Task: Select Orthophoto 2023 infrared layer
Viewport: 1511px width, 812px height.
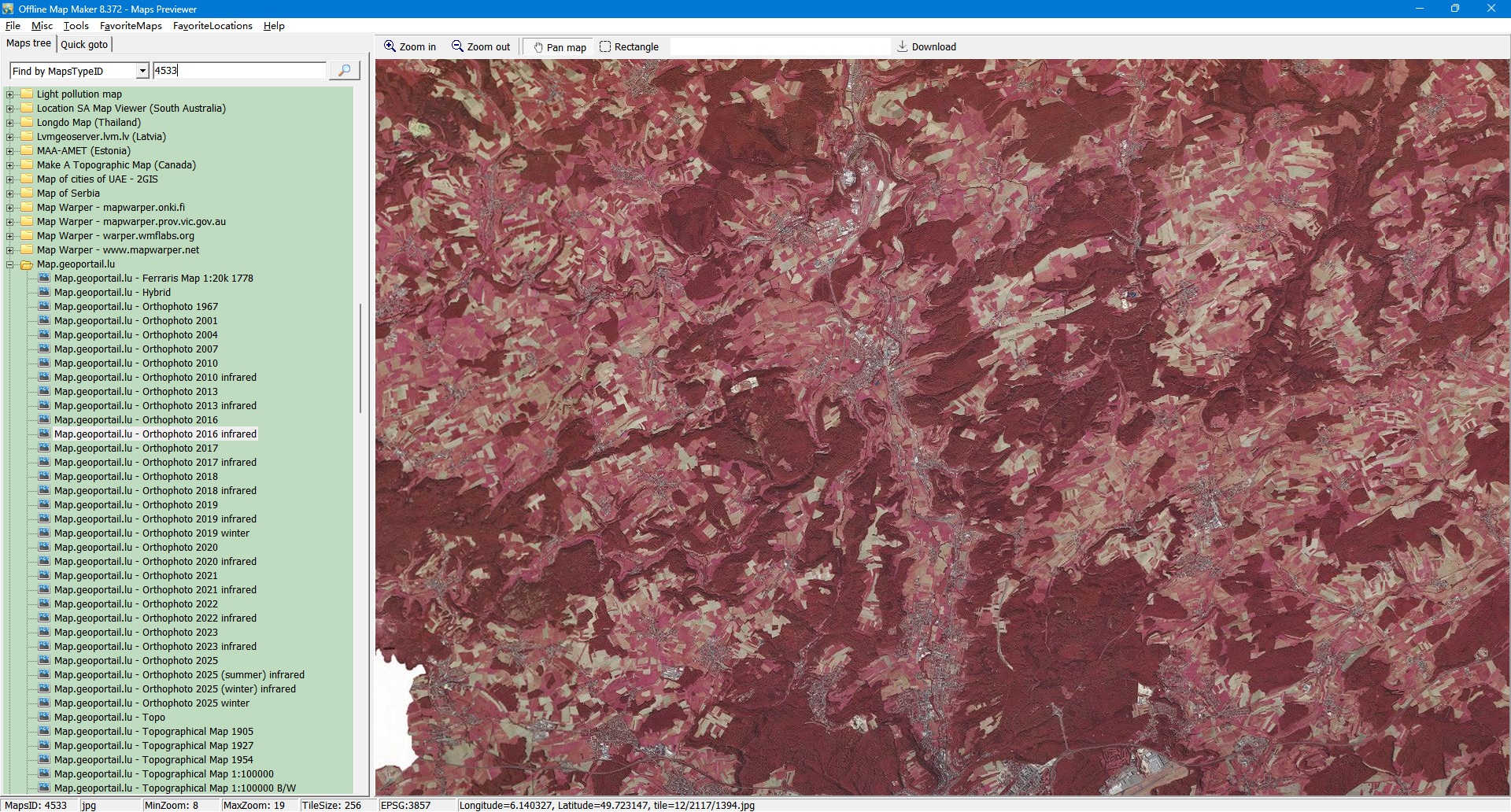Action: coord(155,647)
